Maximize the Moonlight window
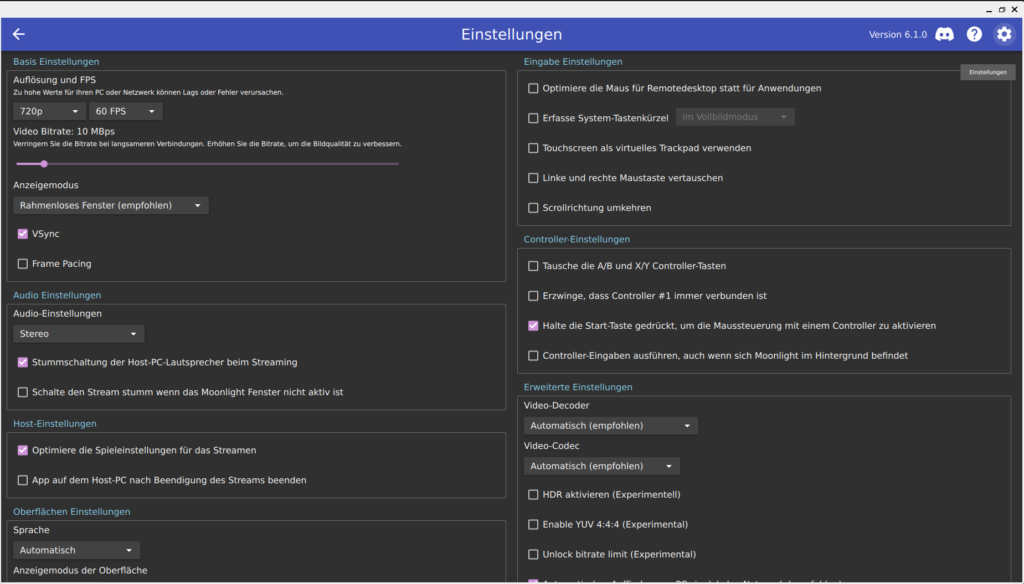This screenshot has width=1024, height=584. (1002, 10)
